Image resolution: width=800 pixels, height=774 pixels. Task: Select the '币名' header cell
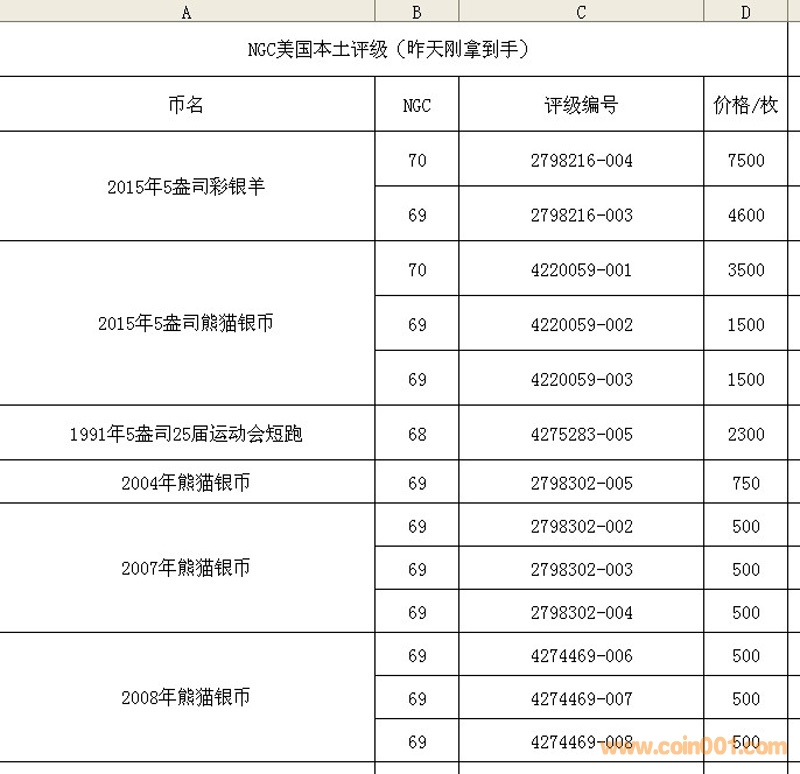point(187,104)
